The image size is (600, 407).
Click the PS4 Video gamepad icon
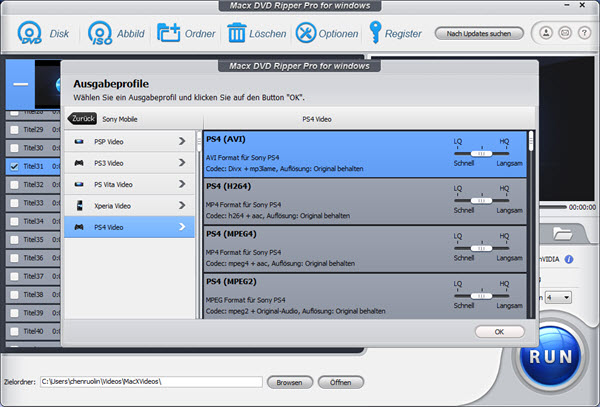click(x=79, y=227)
